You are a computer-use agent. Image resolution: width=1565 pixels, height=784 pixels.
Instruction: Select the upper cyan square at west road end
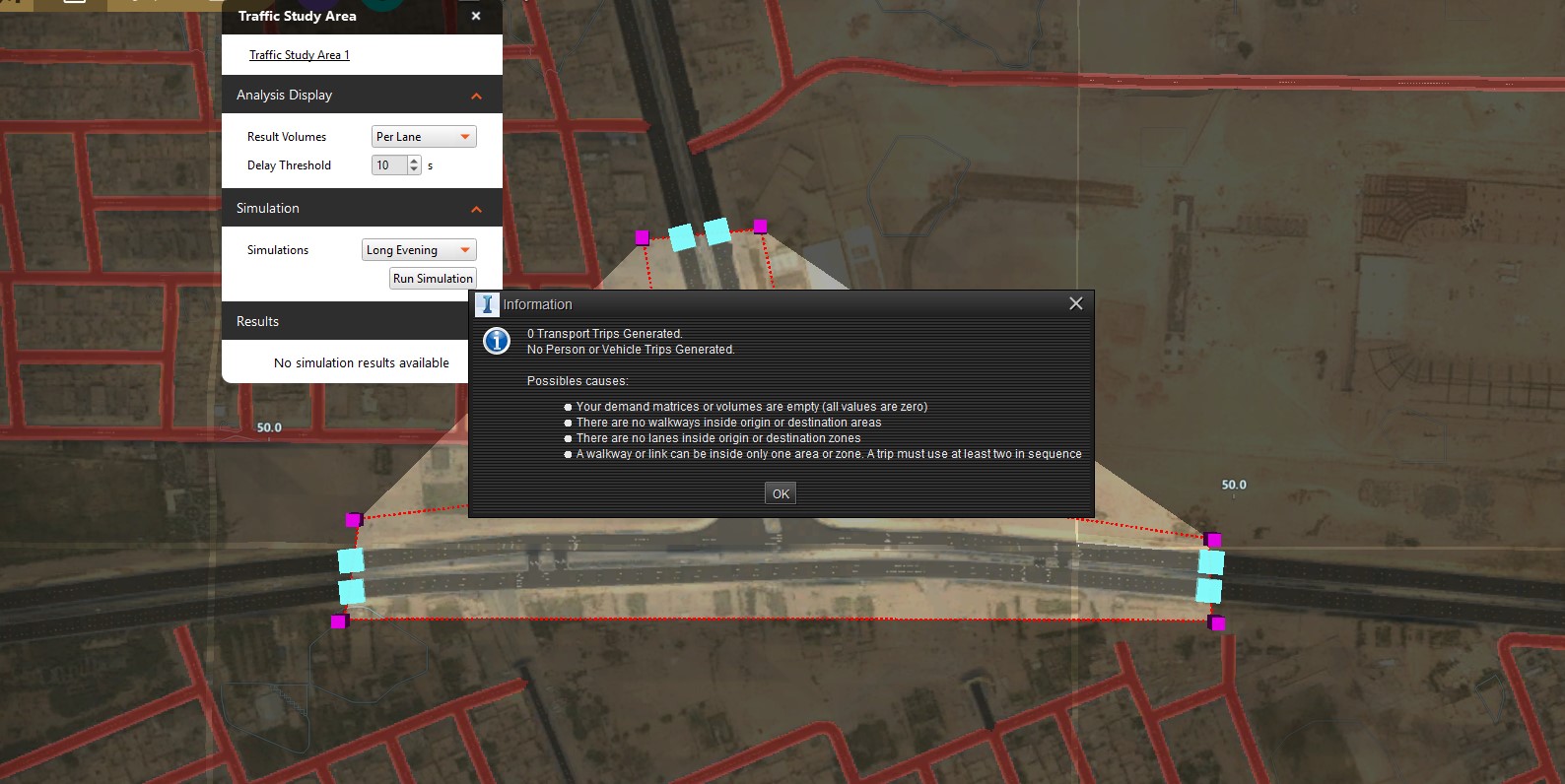pos(351,560)
